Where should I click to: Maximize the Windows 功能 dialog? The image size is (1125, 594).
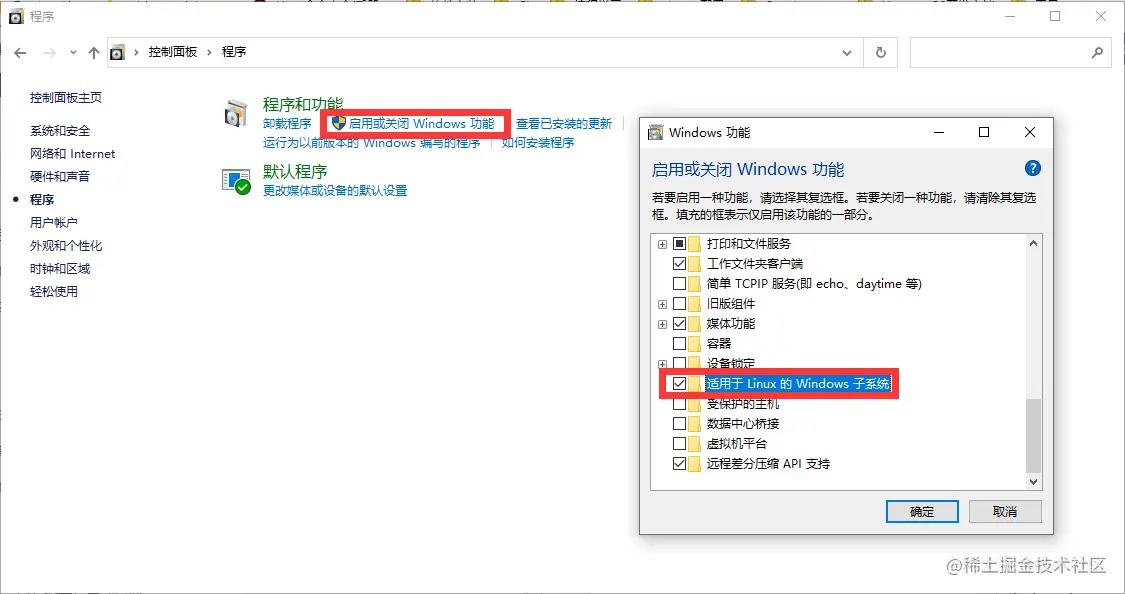coord(984,132)
